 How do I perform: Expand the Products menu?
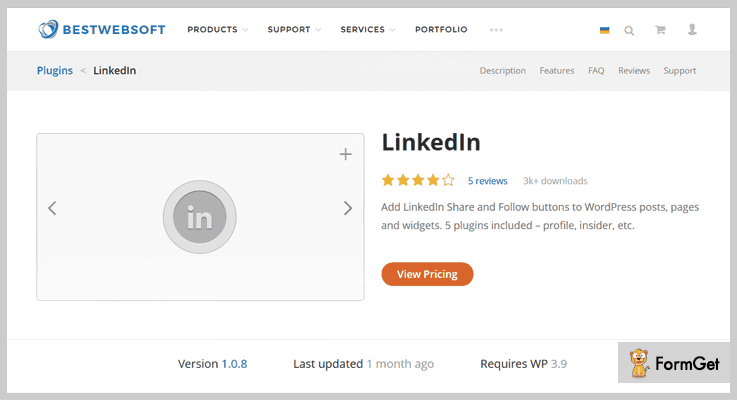[x=218, y=29]
